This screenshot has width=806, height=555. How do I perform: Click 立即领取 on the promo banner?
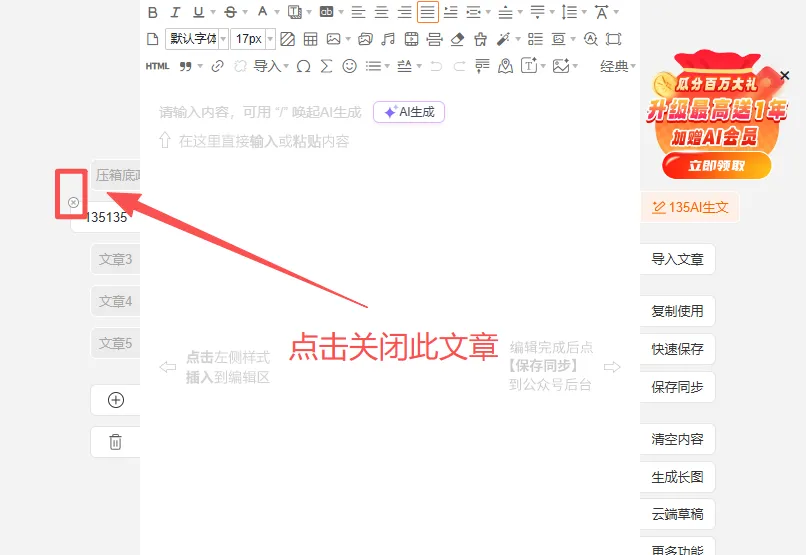pos(717,165)
